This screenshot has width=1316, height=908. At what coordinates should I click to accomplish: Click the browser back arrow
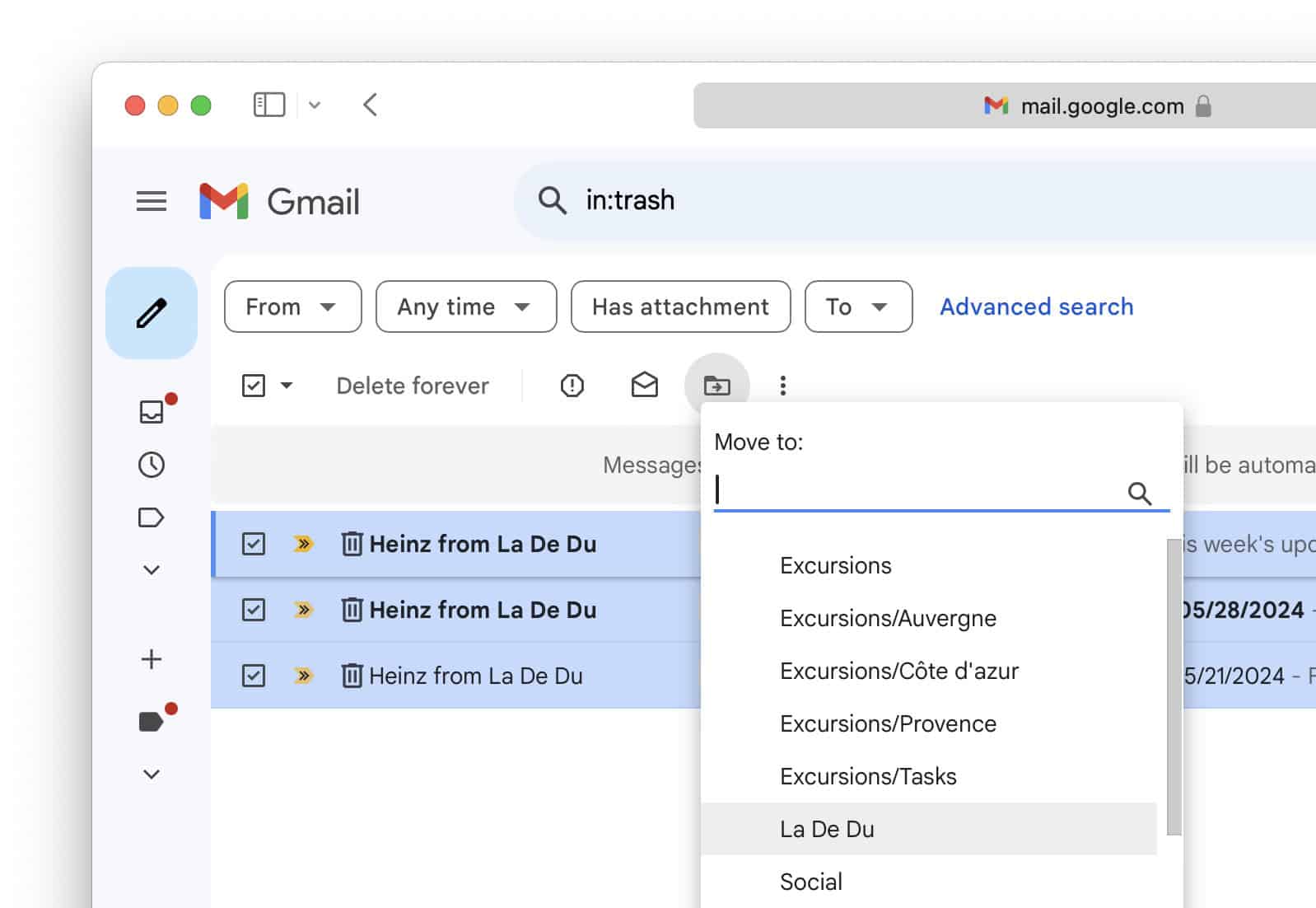coord(370,105)
